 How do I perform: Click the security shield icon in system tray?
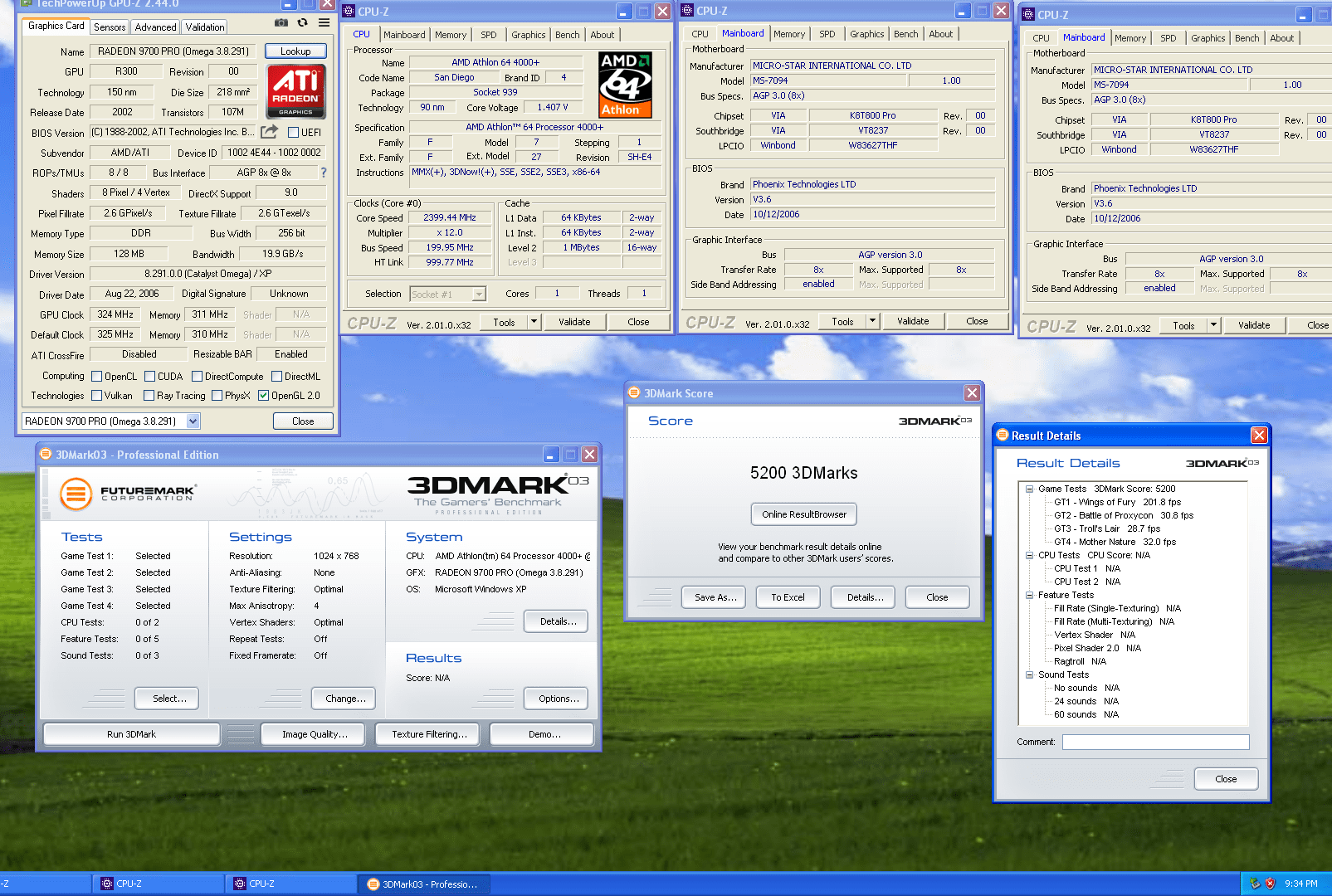1269,884
